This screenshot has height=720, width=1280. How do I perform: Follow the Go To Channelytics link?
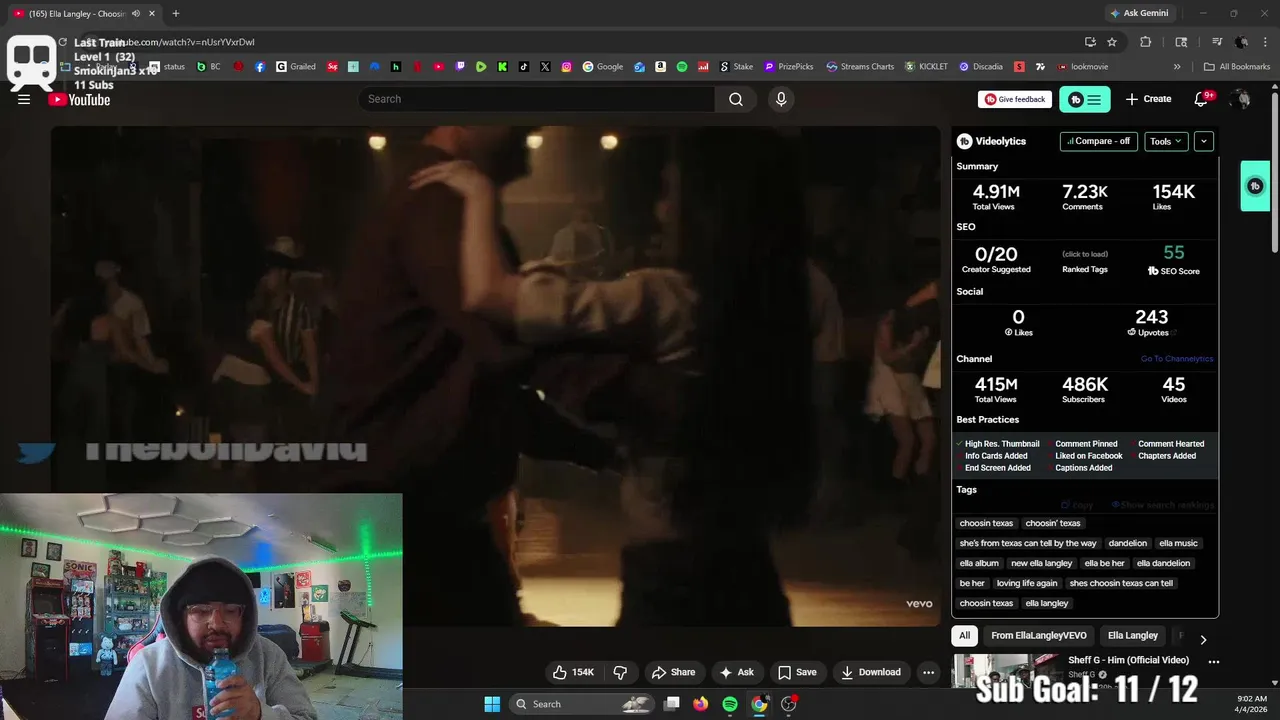coord(1177,359)
